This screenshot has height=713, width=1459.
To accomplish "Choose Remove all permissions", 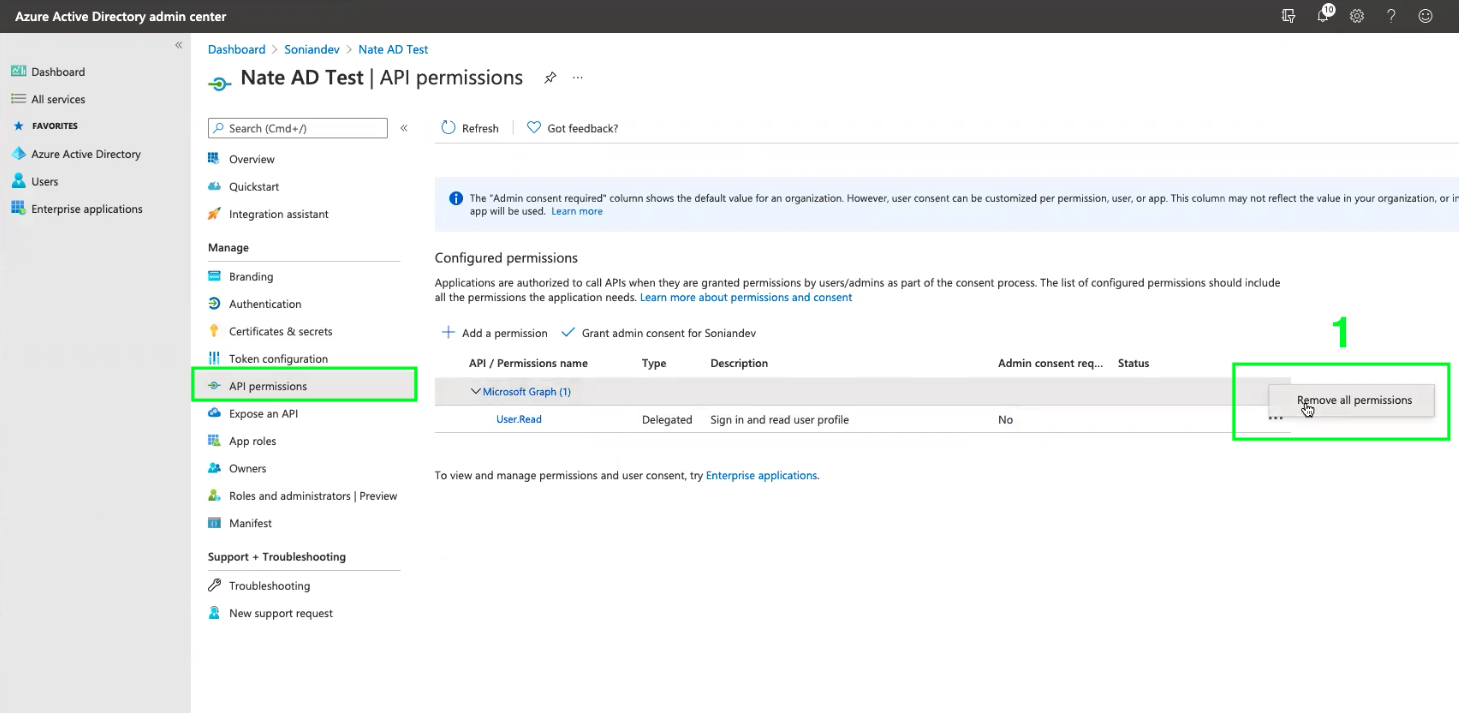I will [1354, 400].
